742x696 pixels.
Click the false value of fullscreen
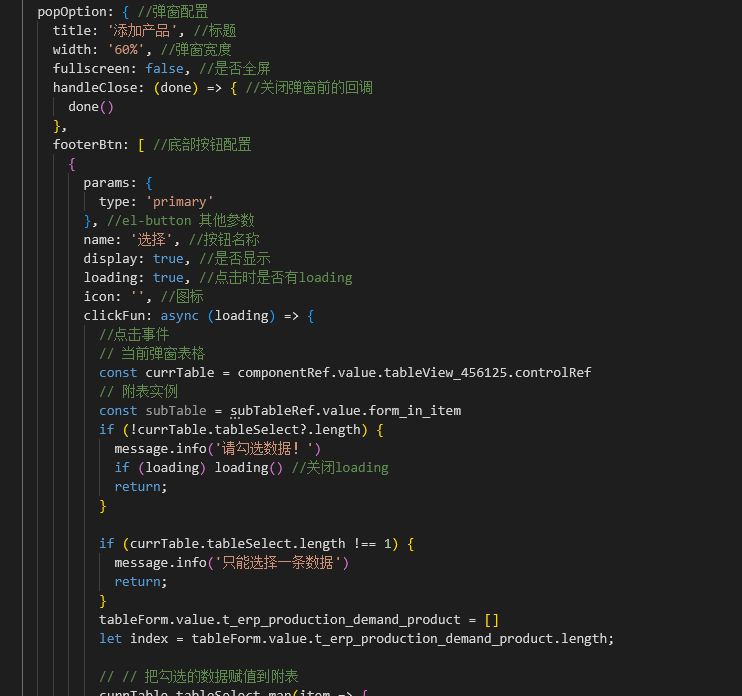[x=166, y=69]
